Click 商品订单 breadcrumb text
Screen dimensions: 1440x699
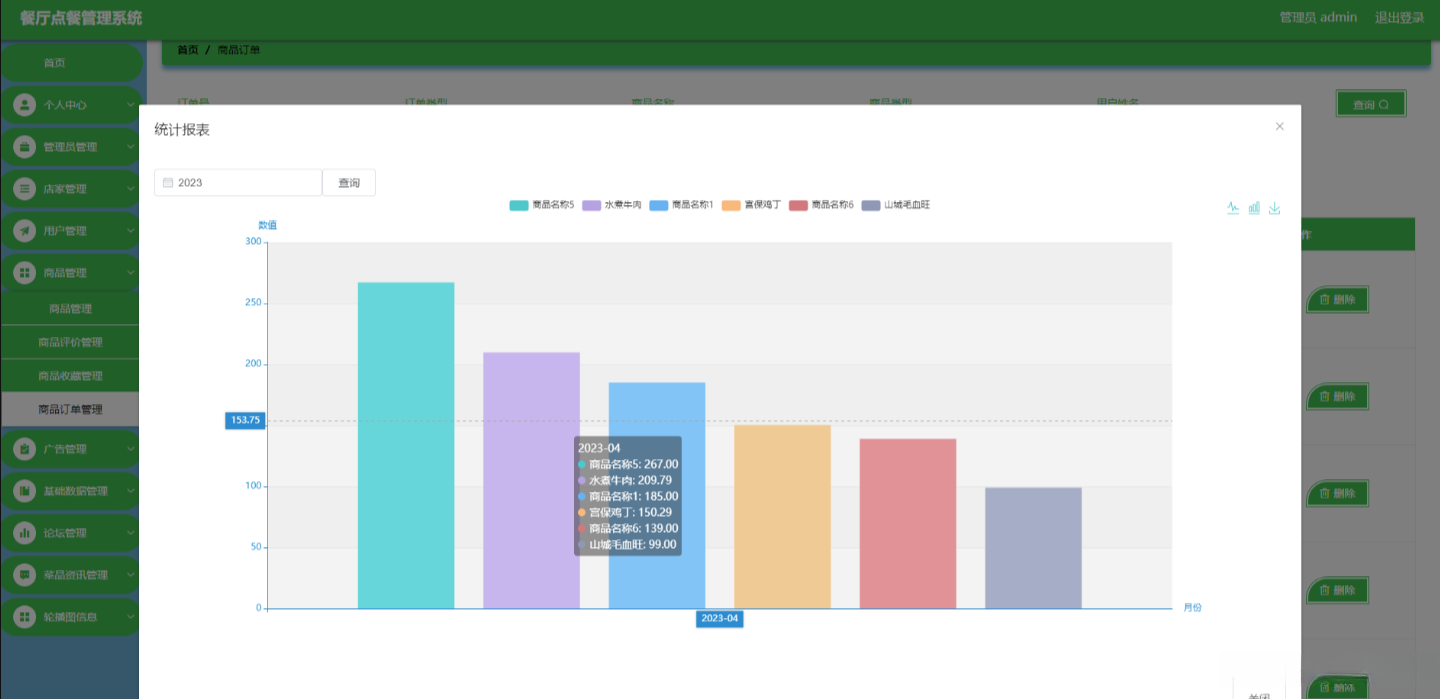point(239,50)
